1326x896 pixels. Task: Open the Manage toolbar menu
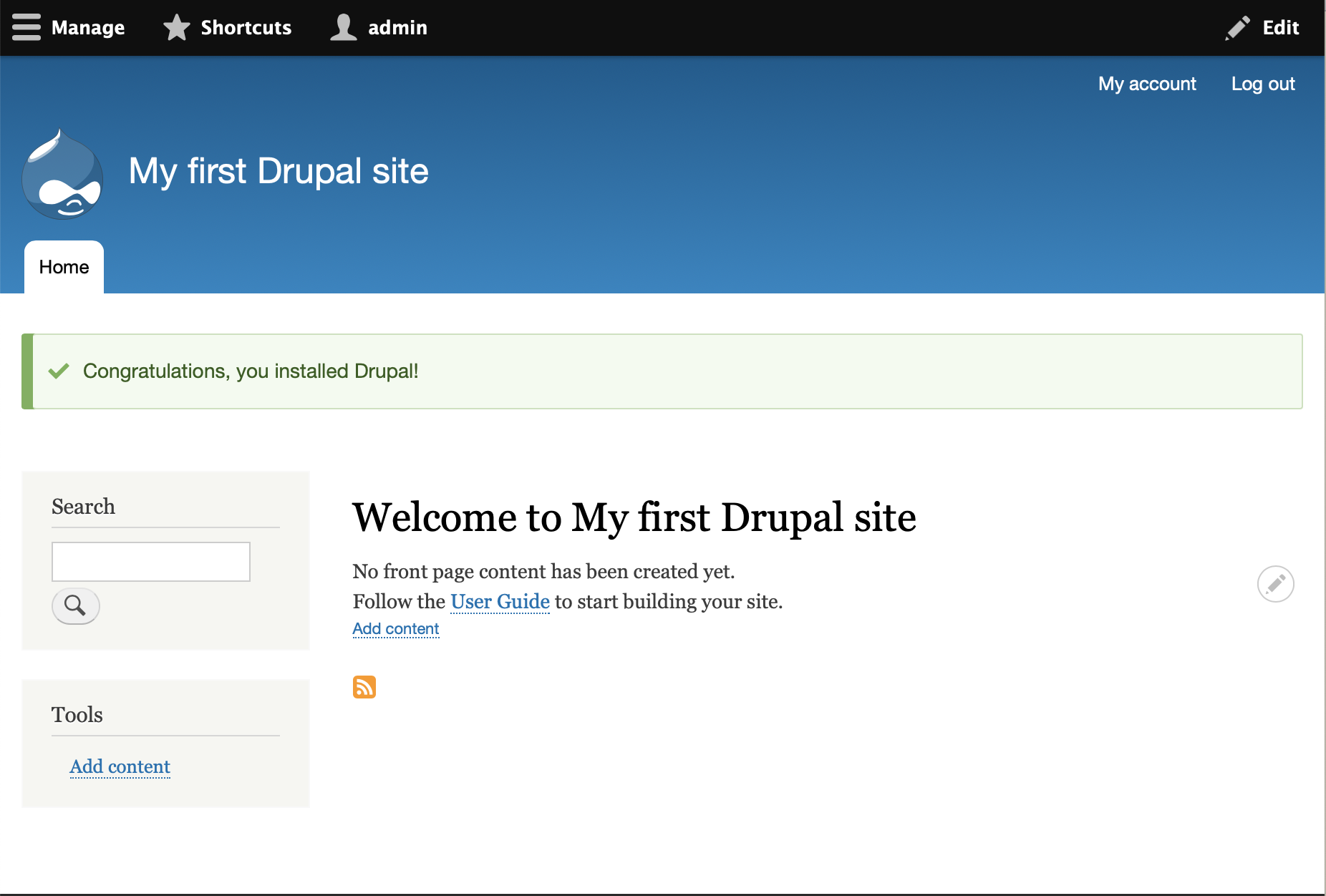pos(69,27)
